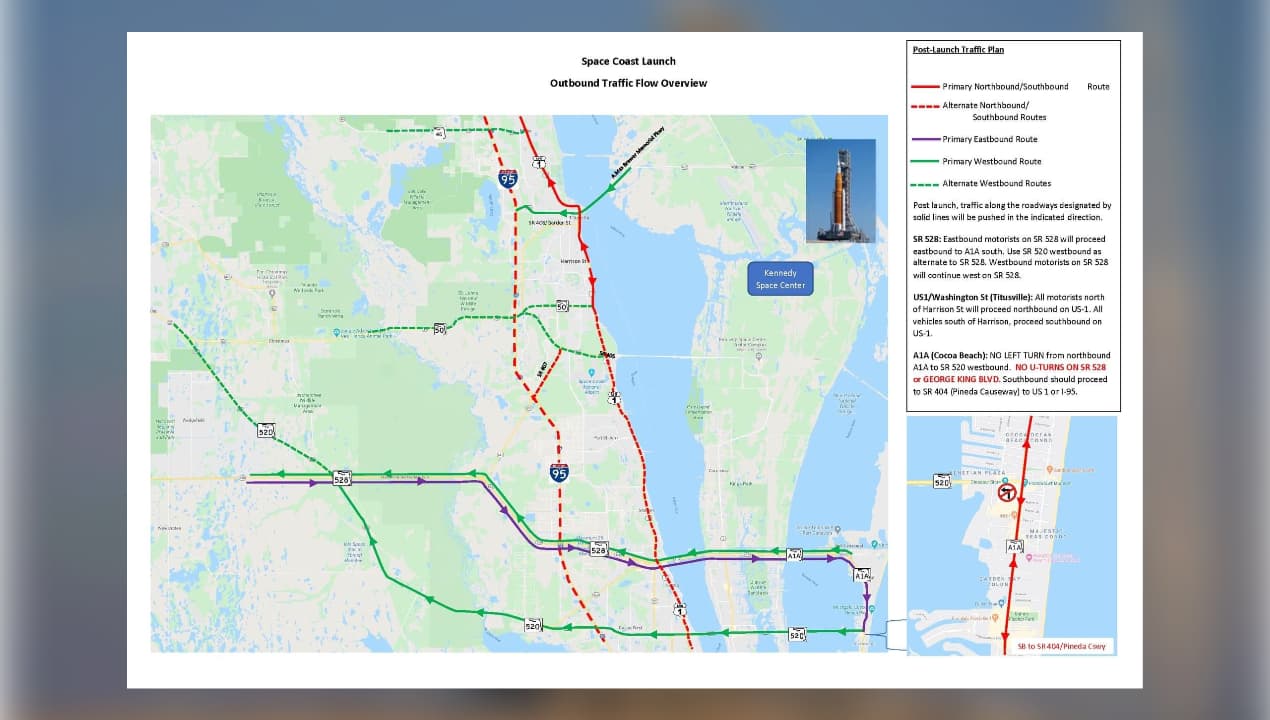1270x720 pixels.
Task: Click the Space Coast Launch title
Action: coord(628,62)
